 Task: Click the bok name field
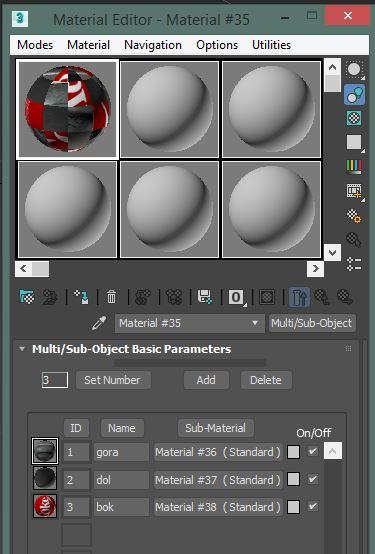[x=121, y=507]
